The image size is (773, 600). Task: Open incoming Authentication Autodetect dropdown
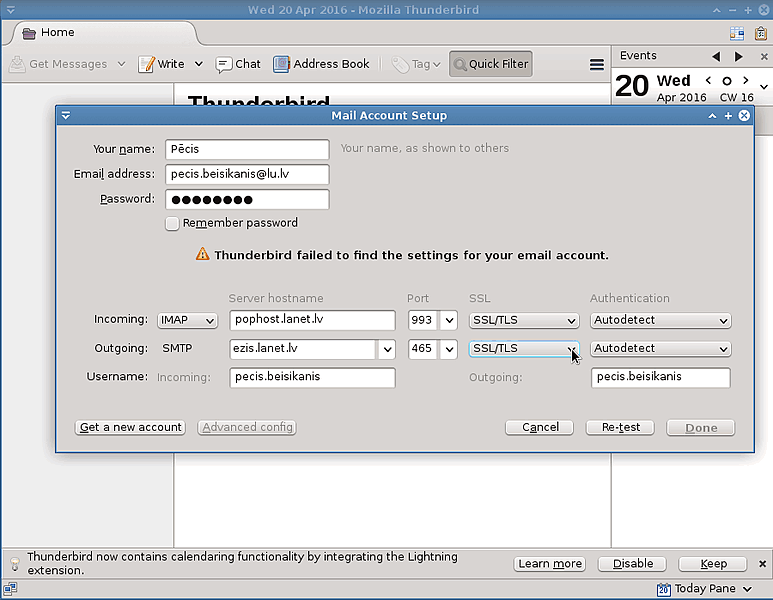[x=661, y=320]
